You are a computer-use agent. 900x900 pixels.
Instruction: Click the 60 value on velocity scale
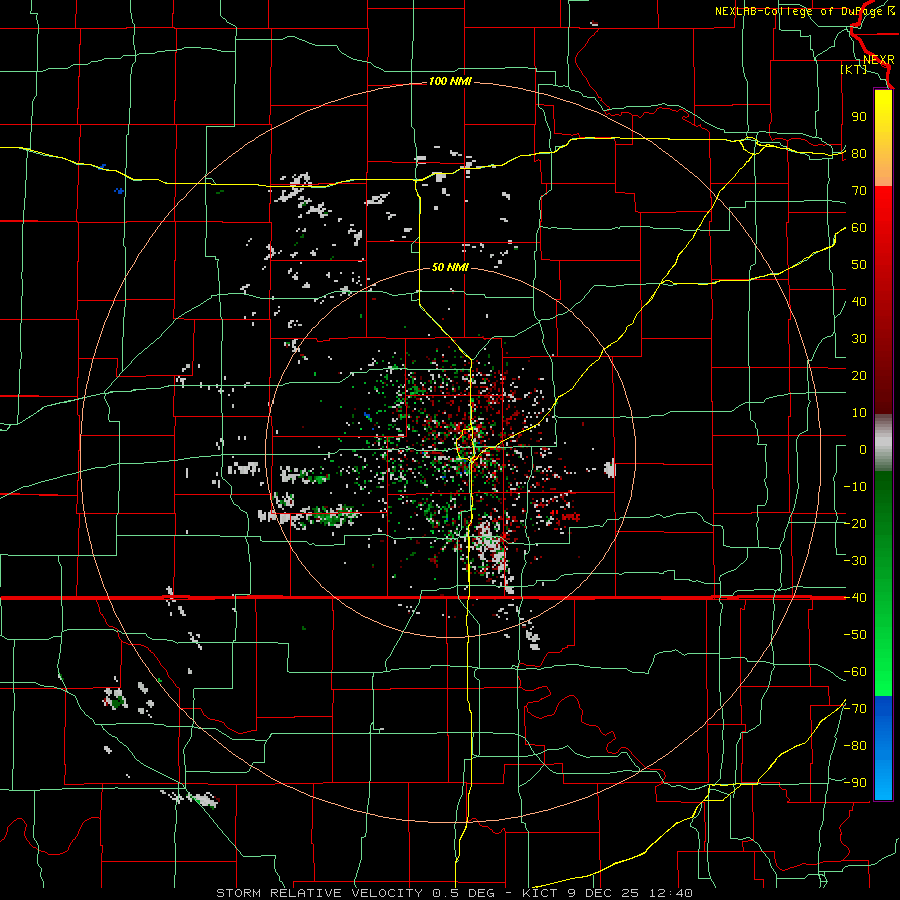tap(859, 227)
